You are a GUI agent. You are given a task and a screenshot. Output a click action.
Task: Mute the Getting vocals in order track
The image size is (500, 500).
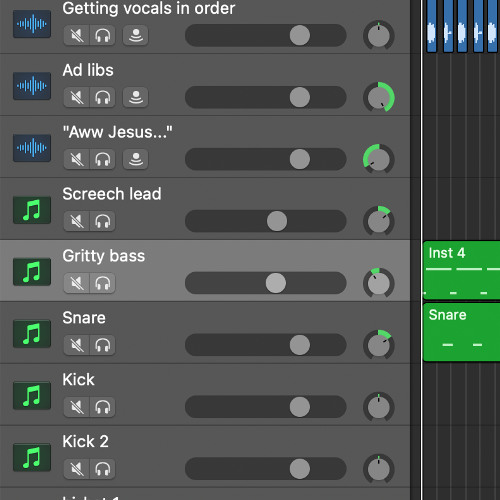tap(77, 35)
